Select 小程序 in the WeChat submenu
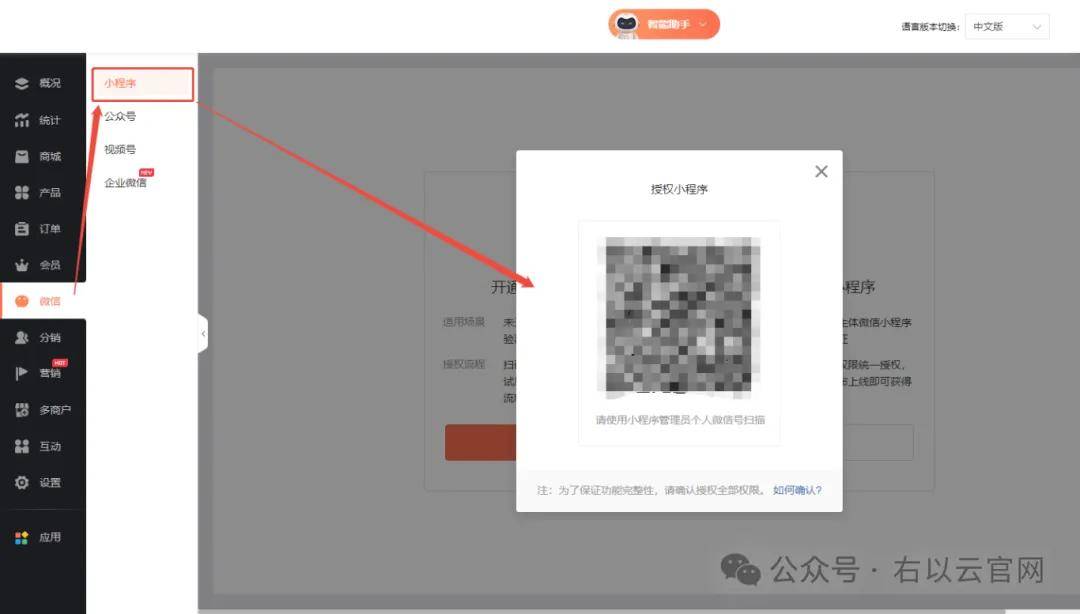Screen dimensions: 1080x614 [x=143, y=84]
